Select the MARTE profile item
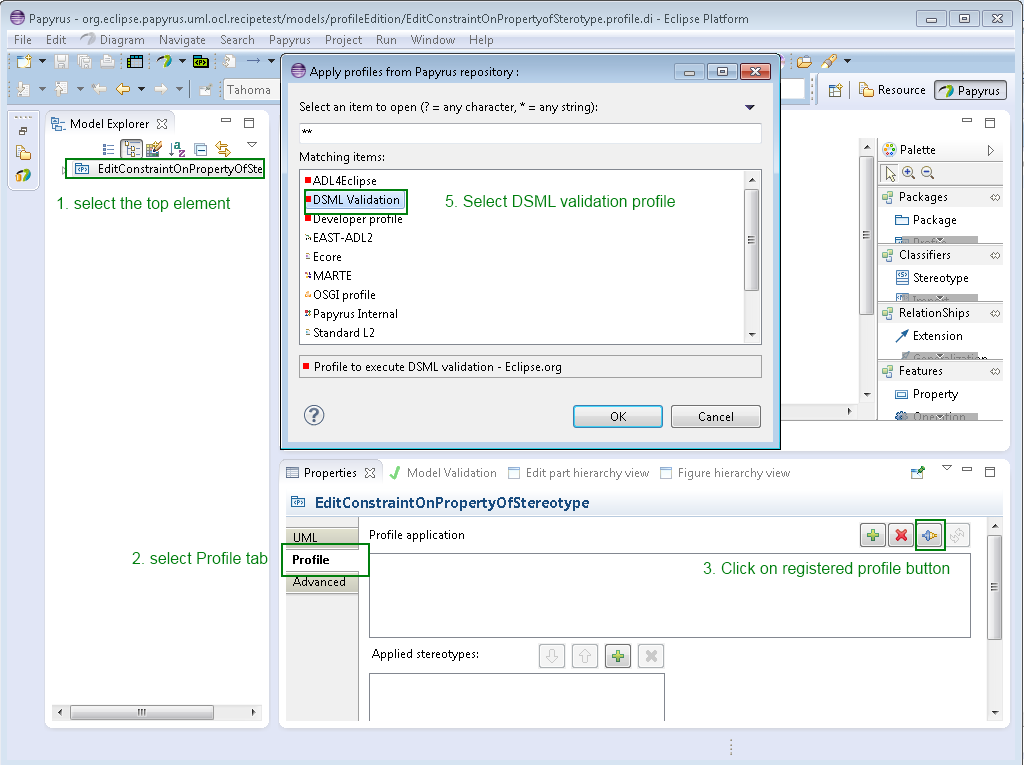 coord(328,276)
